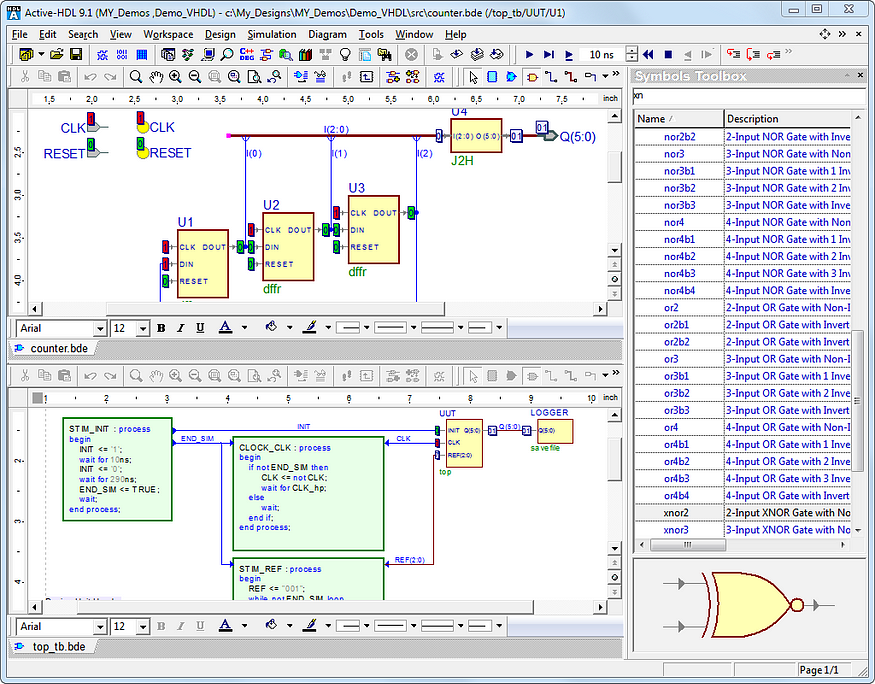Screen dimensions: 875x684
Task: Select the or4b2 symbol row
Action: coord(742,461)
